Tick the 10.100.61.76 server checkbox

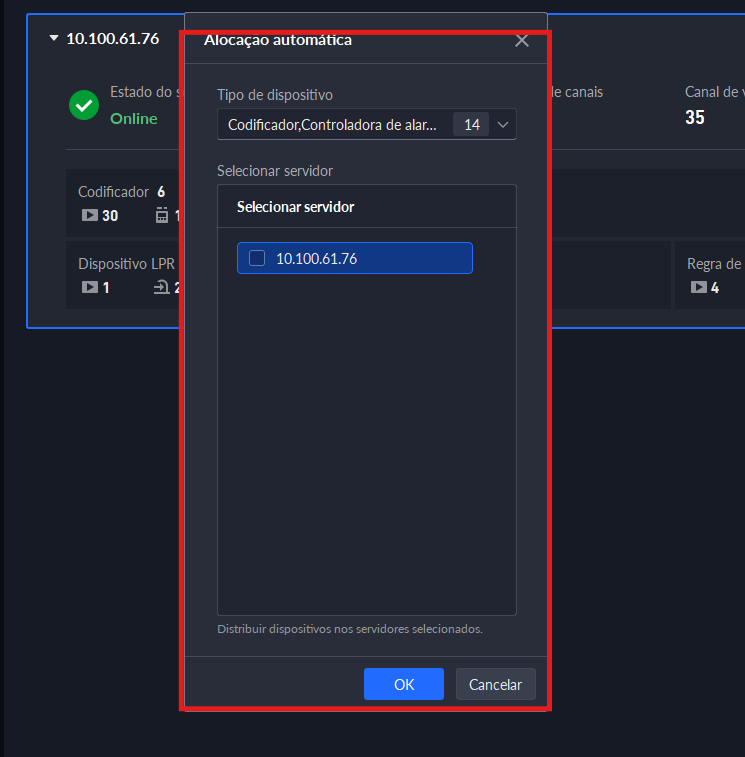click(257, 258)
